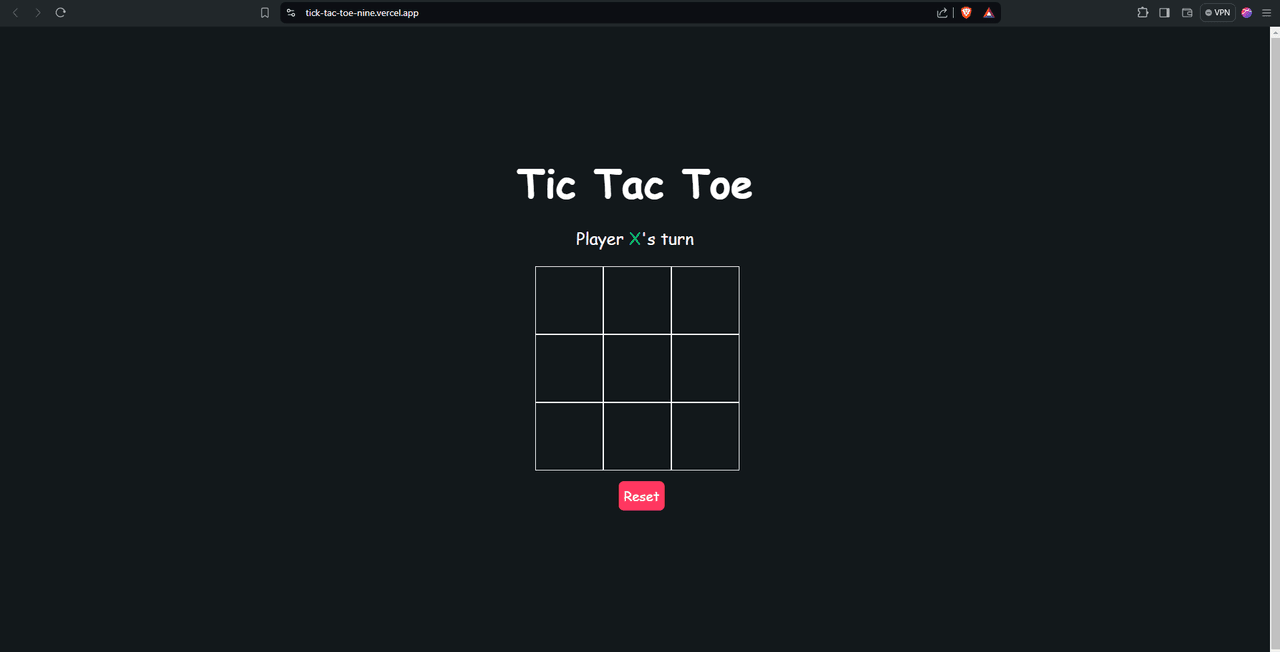Open Brave Shields lion icon

[x=966, y=12]
